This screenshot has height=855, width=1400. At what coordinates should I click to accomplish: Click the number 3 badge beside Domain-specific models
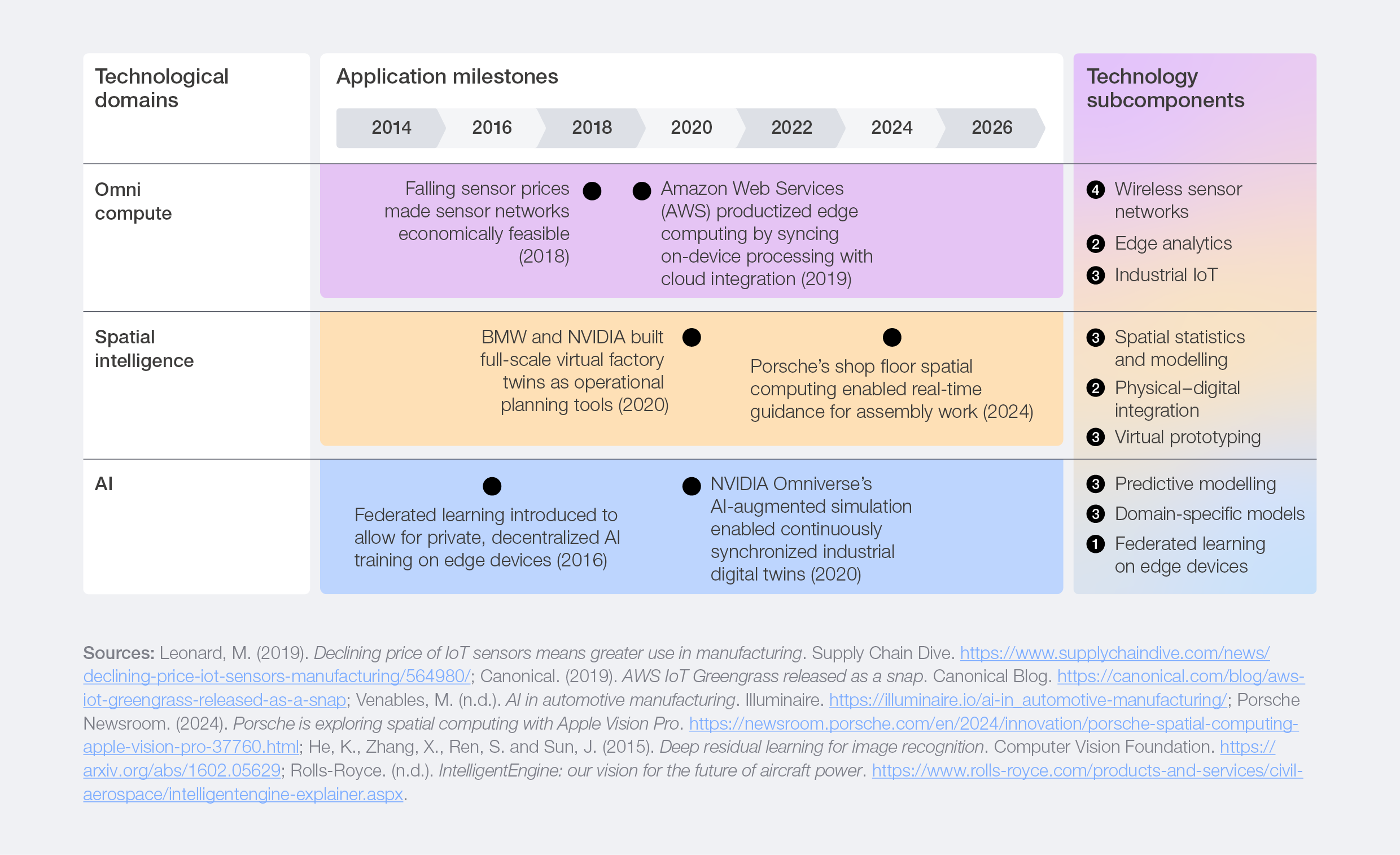(1095, 514)
